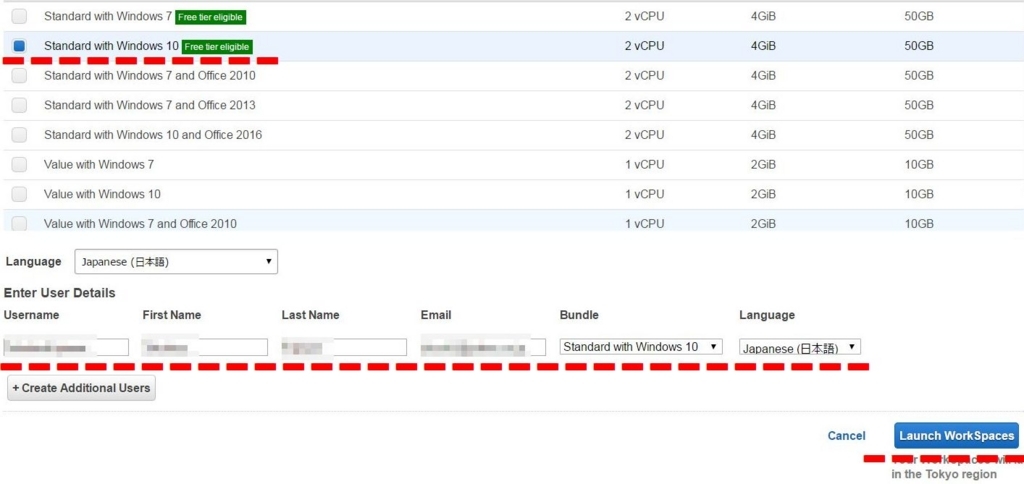Screen dimensions: 1024x484
Task: Click '1 vCPU' in Value with Windows 7 row
Action: 644,165
